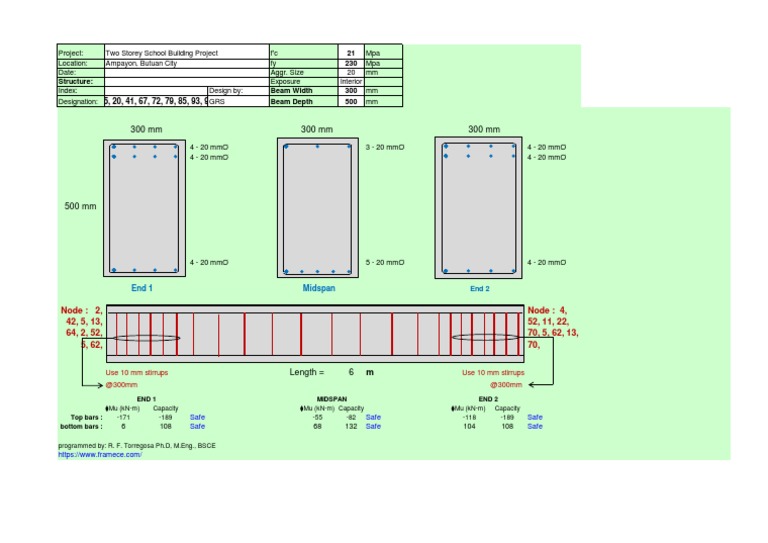768x543 pixels.
Task: Select END 1 top bar moment -171
Action: (123, 418)
